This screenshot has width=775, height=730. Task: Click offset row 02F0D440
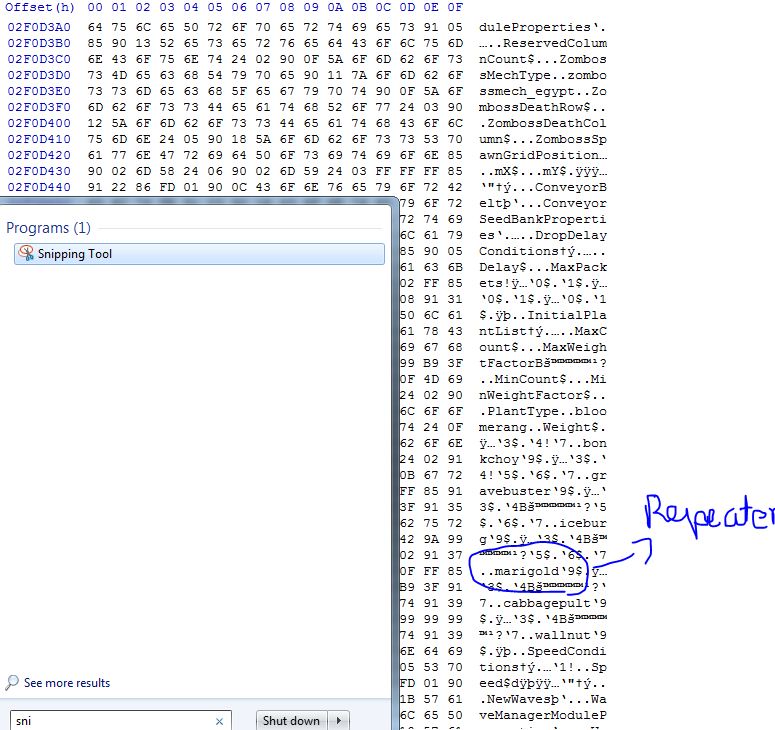[39, 188]
